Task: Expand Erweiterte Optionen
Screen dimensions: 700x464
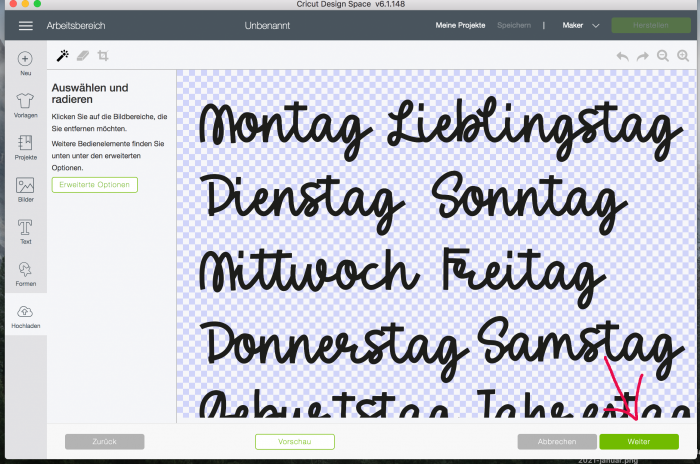Action: pyautogui.click(x=95, y=185)
